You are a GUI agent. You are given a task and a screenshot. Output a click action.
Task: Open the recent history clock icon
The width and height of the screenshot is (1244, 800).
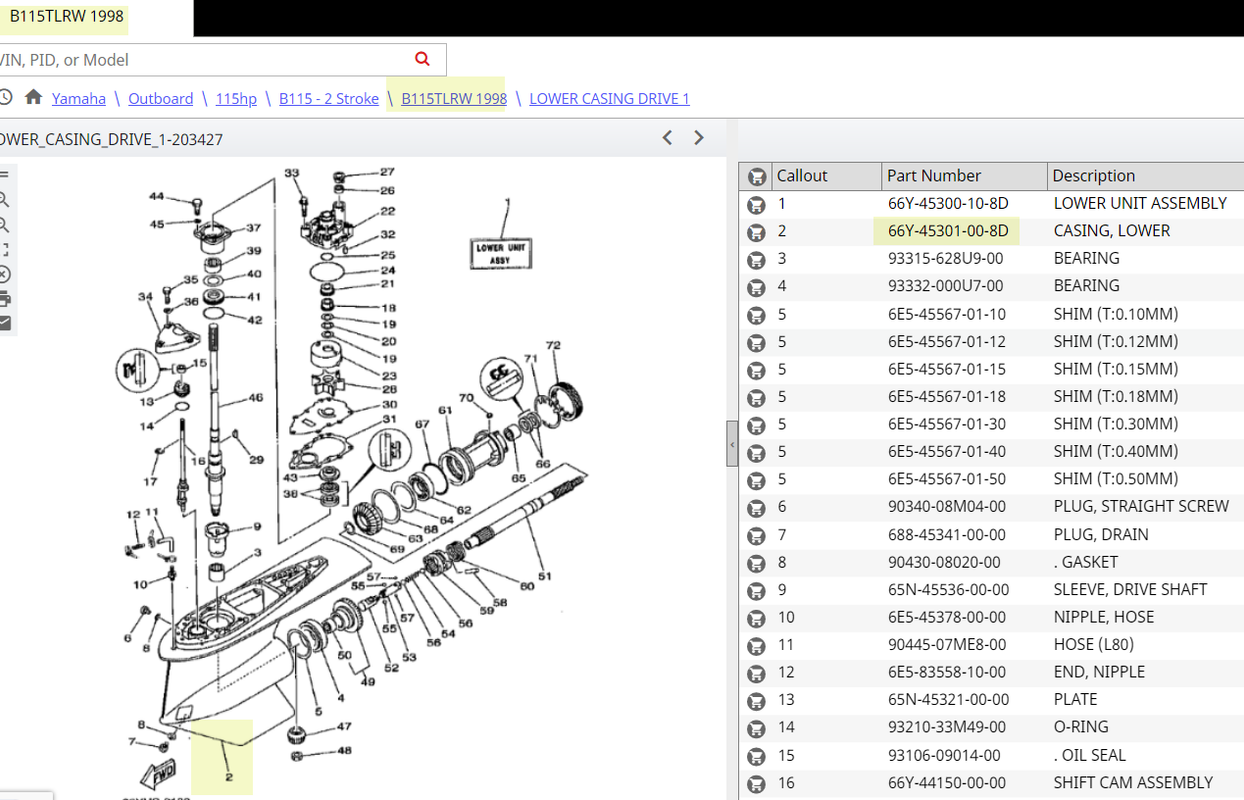tap(4, 97)
